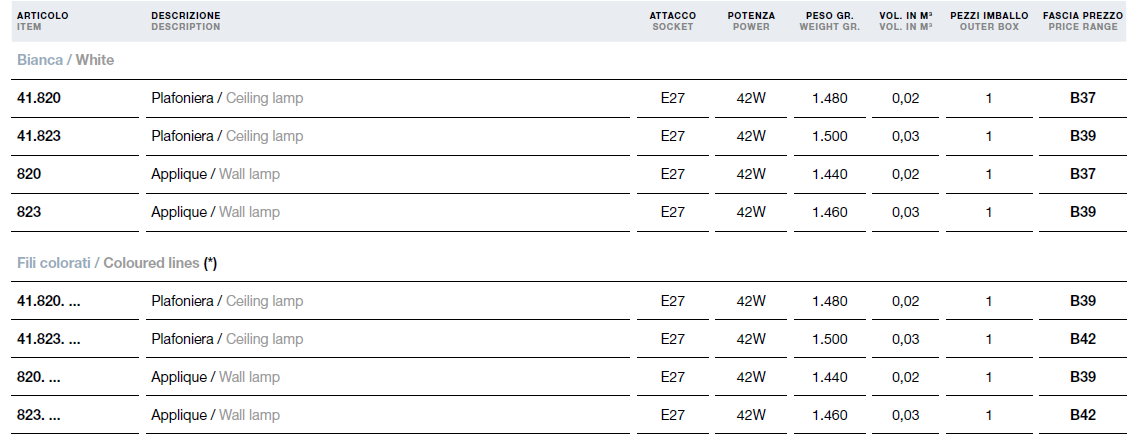Image resolution: width=1139 pixels, height=444 pixels.
Task: Click the ARTICOLO / ITEM column header
Action: click(42, 21)
